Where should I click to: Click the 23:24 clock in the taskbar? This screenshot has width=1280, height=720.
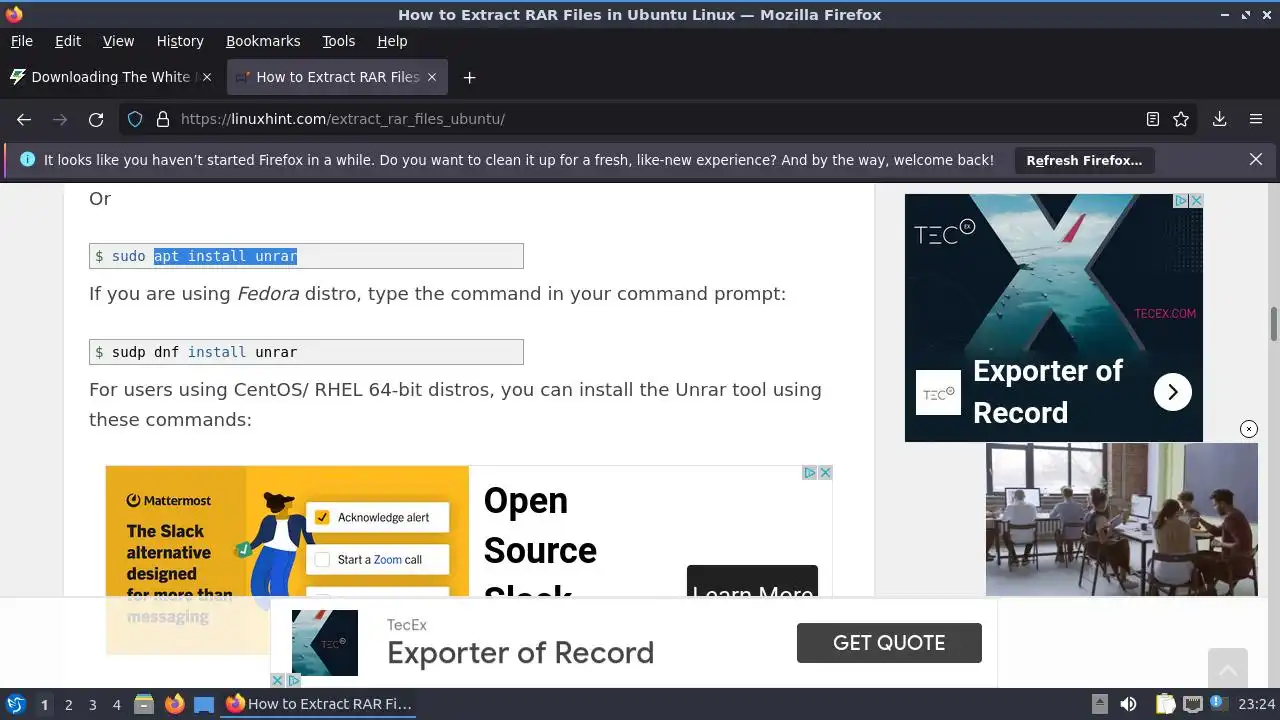tap(1257, 704)
